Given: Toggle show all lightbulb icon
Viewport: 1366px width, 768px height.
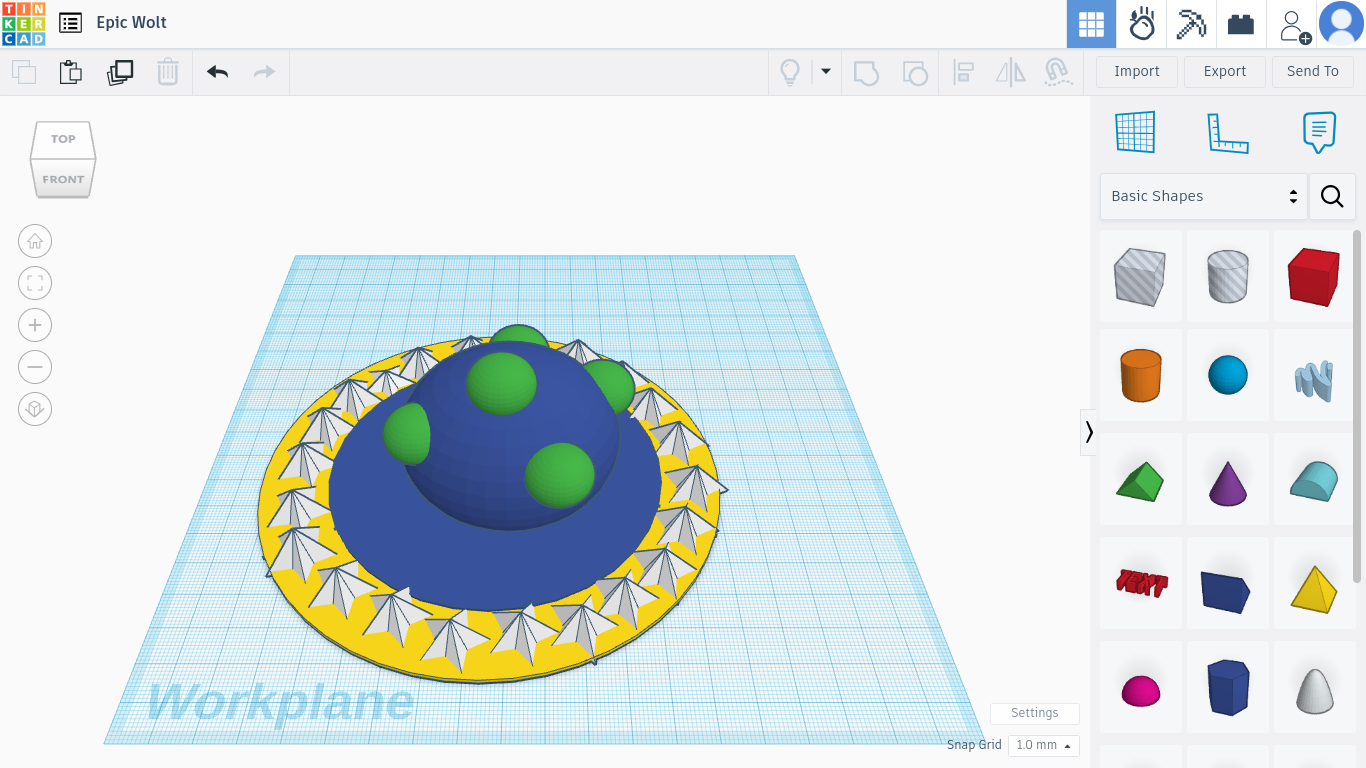Looking at the screenshot, I should tap(790, 72).
